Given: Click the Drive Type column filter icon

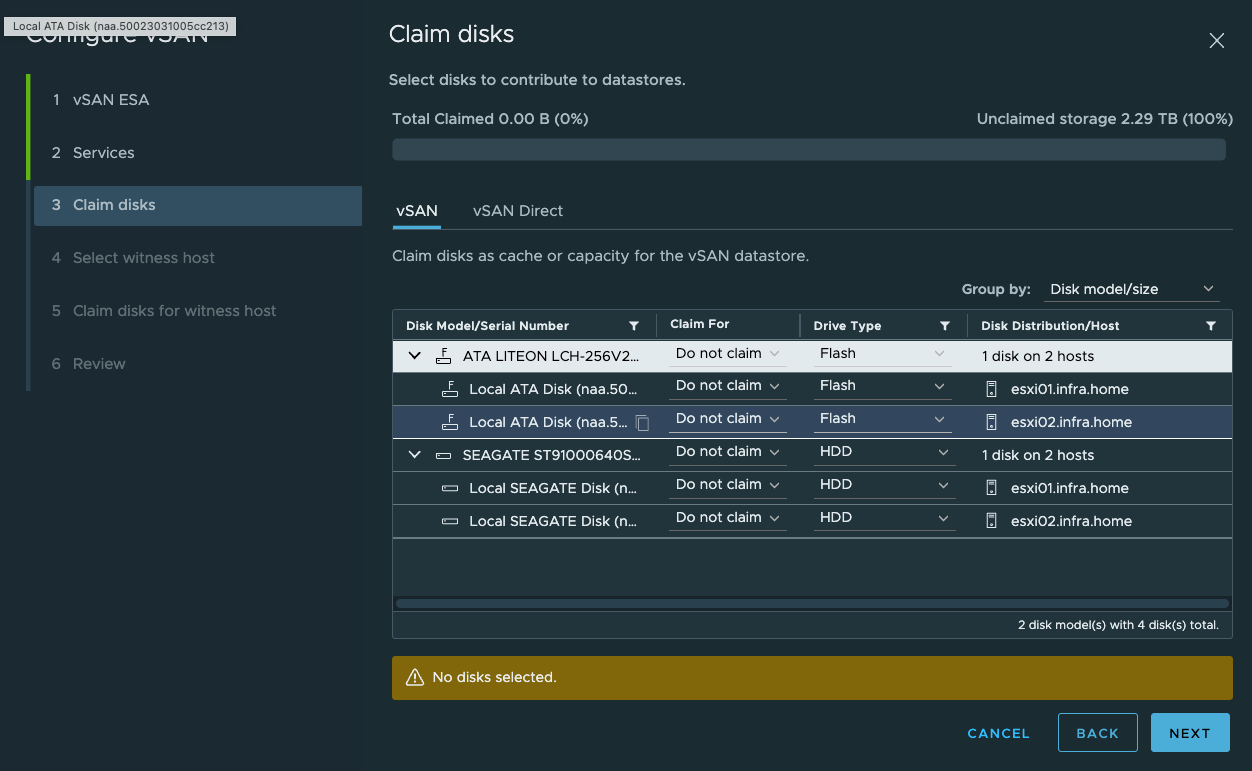Looking at the screenshot, I should click(944, 325).
